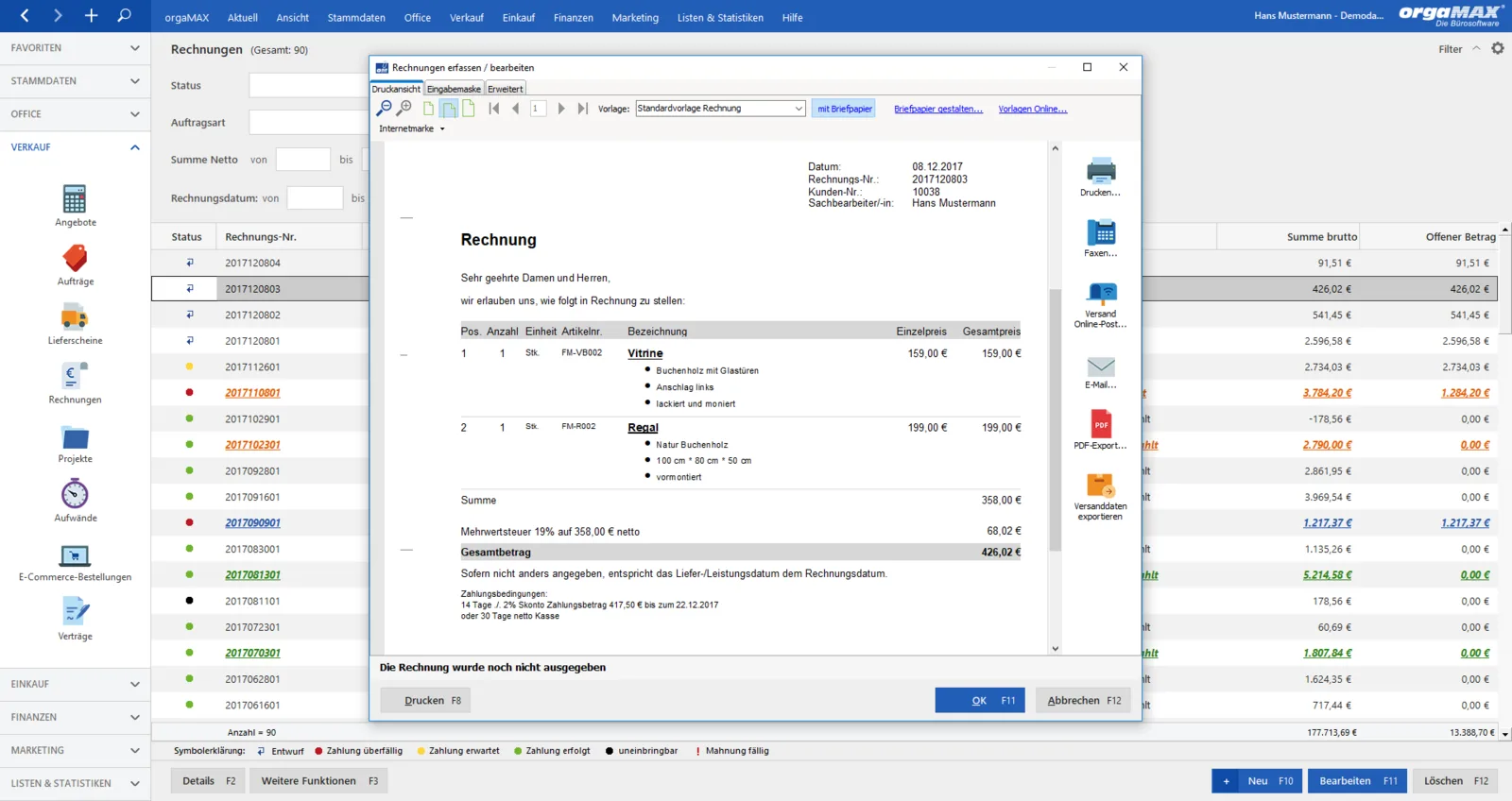The image size is (1512, 801).
Task: Switch to the Eingabemaske tab
Action: 454,89
